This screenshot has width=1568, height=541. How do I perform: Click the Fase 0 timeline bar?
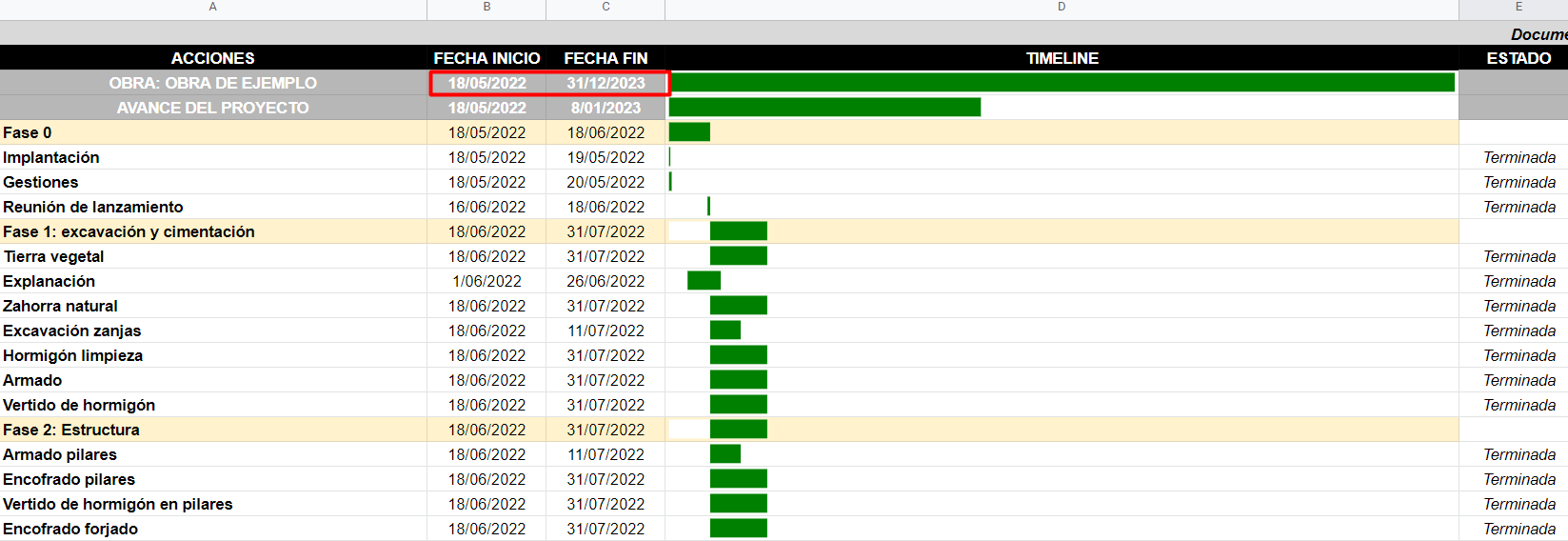click(689, 132)
